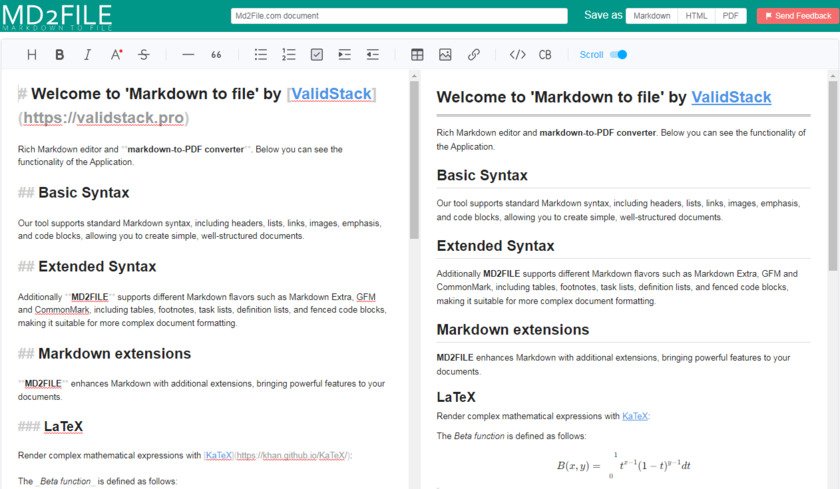
Task: Click the preview 'Markdown extensions' heading
Action: point(513,330)
